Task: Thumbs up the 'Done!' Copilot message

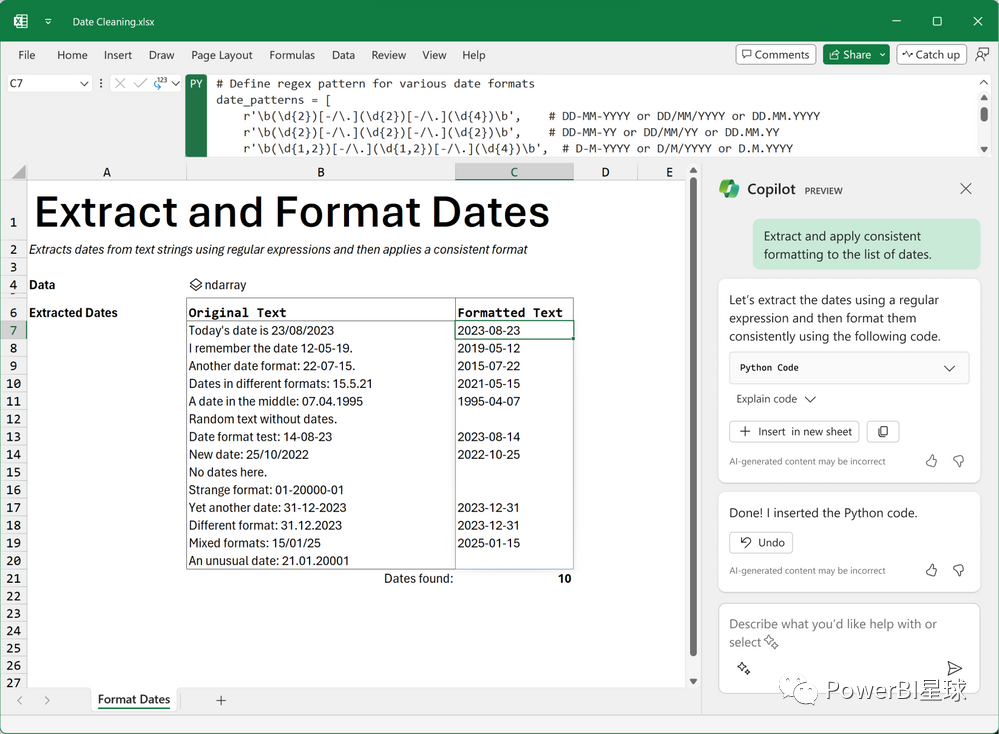Action: pyautogui.click(x=931, y=570)
